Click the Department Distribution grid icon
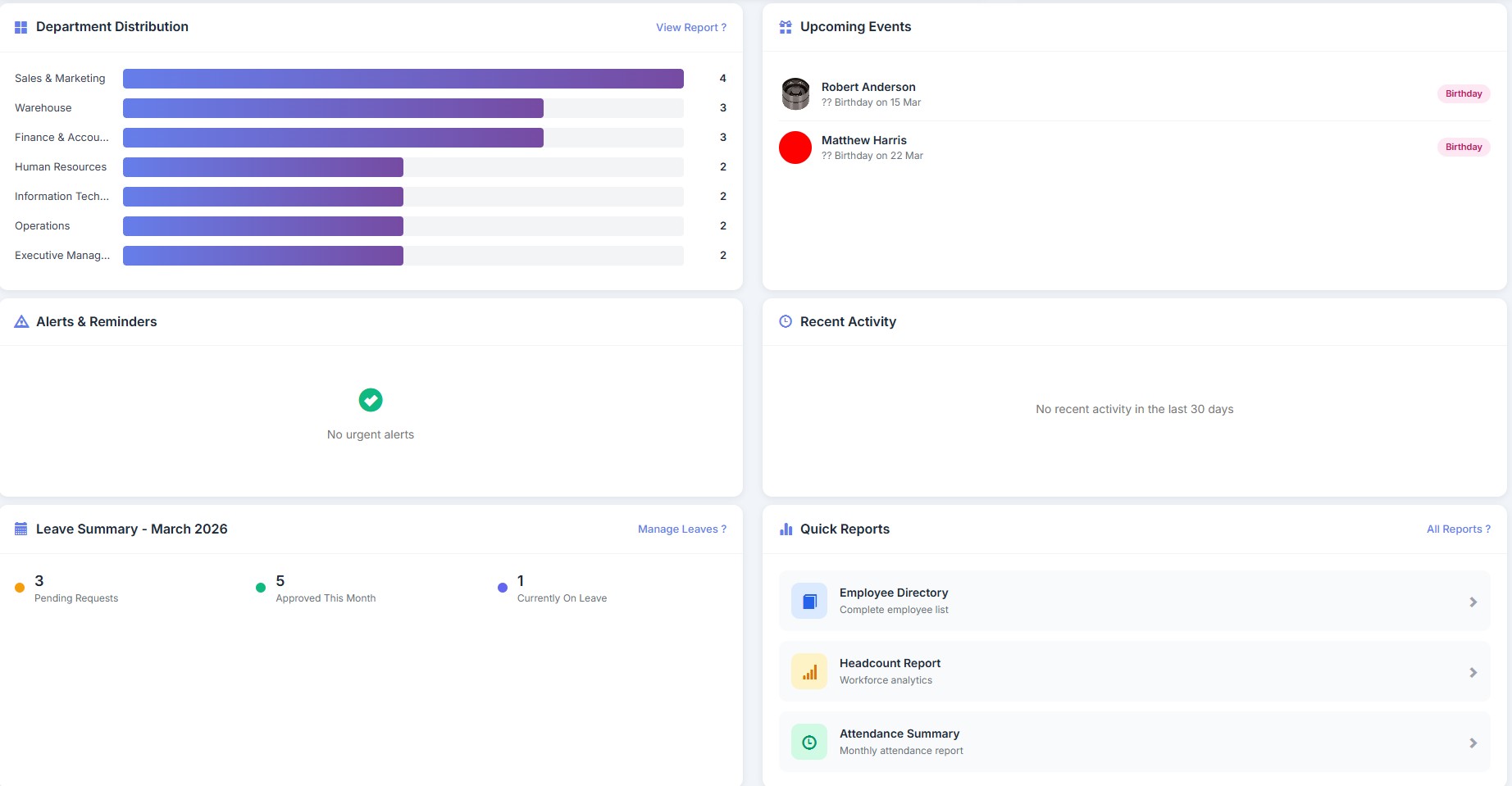This screenshot has height=786, width=1512. pos(21,26)
